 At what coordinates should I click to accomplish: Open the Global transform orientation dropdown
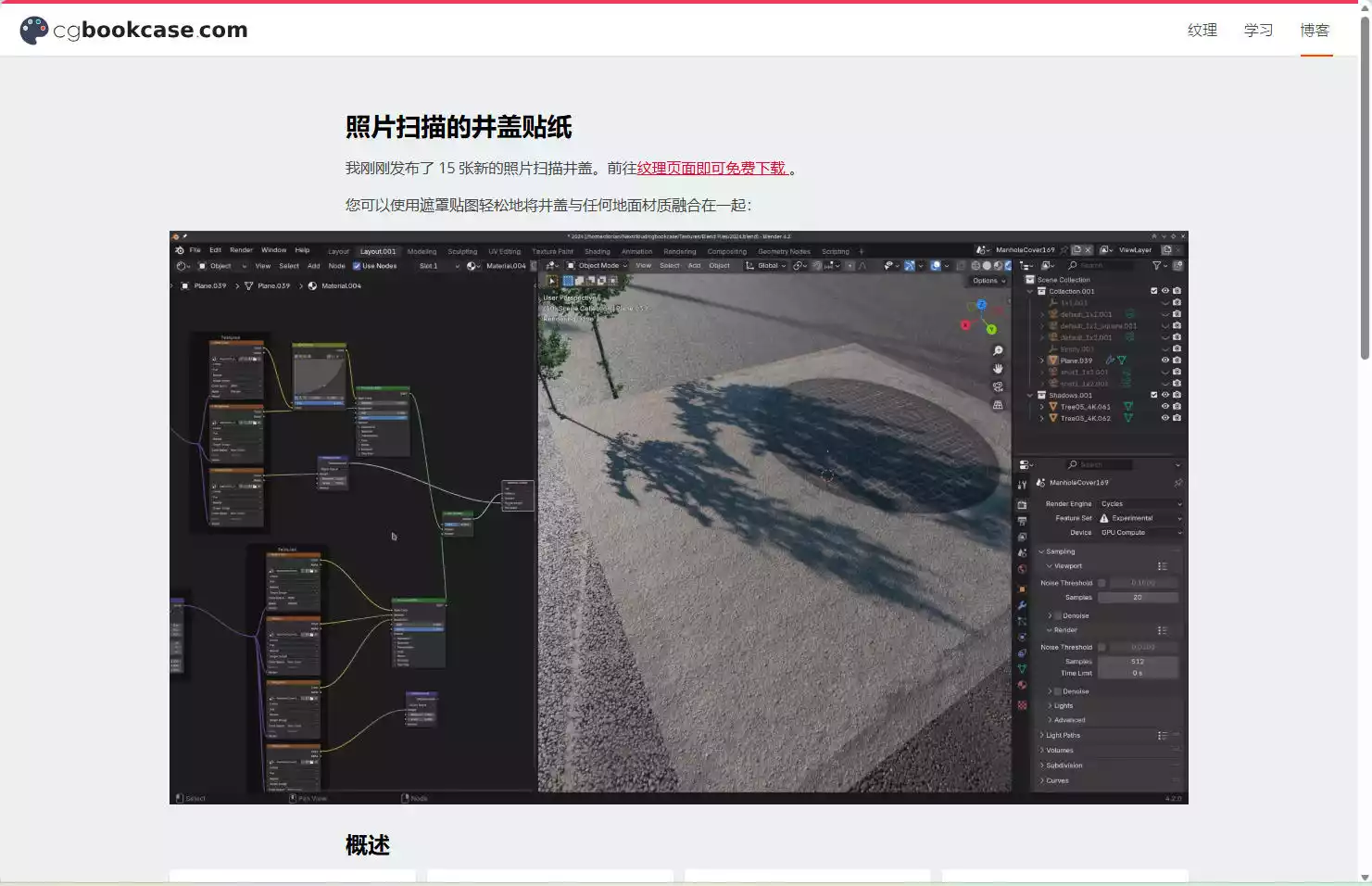[765, 266]
